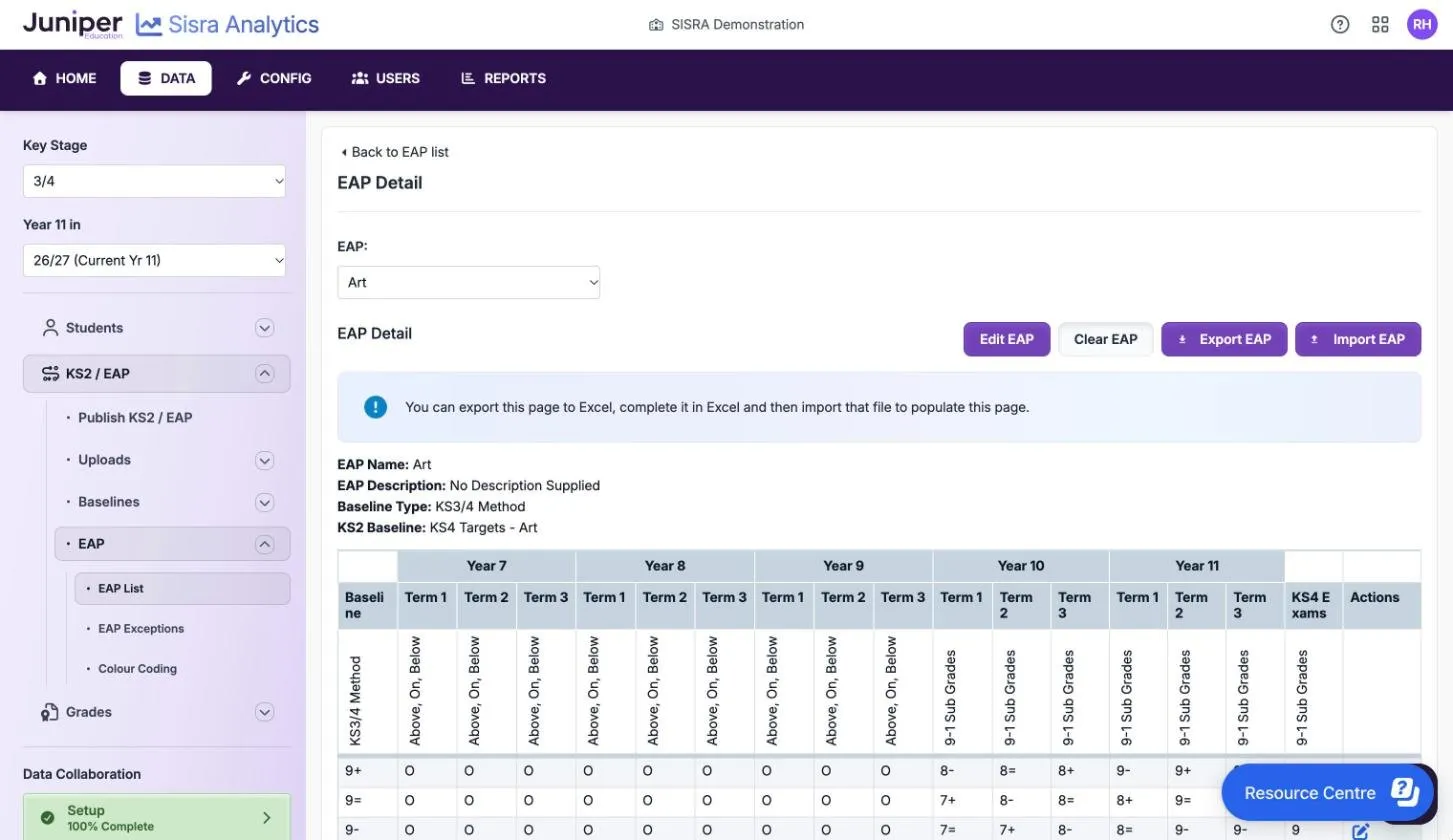Open the Setup 100% Complete arrow
This screenshot has height=840, width=1453.
tap(266, 818)
